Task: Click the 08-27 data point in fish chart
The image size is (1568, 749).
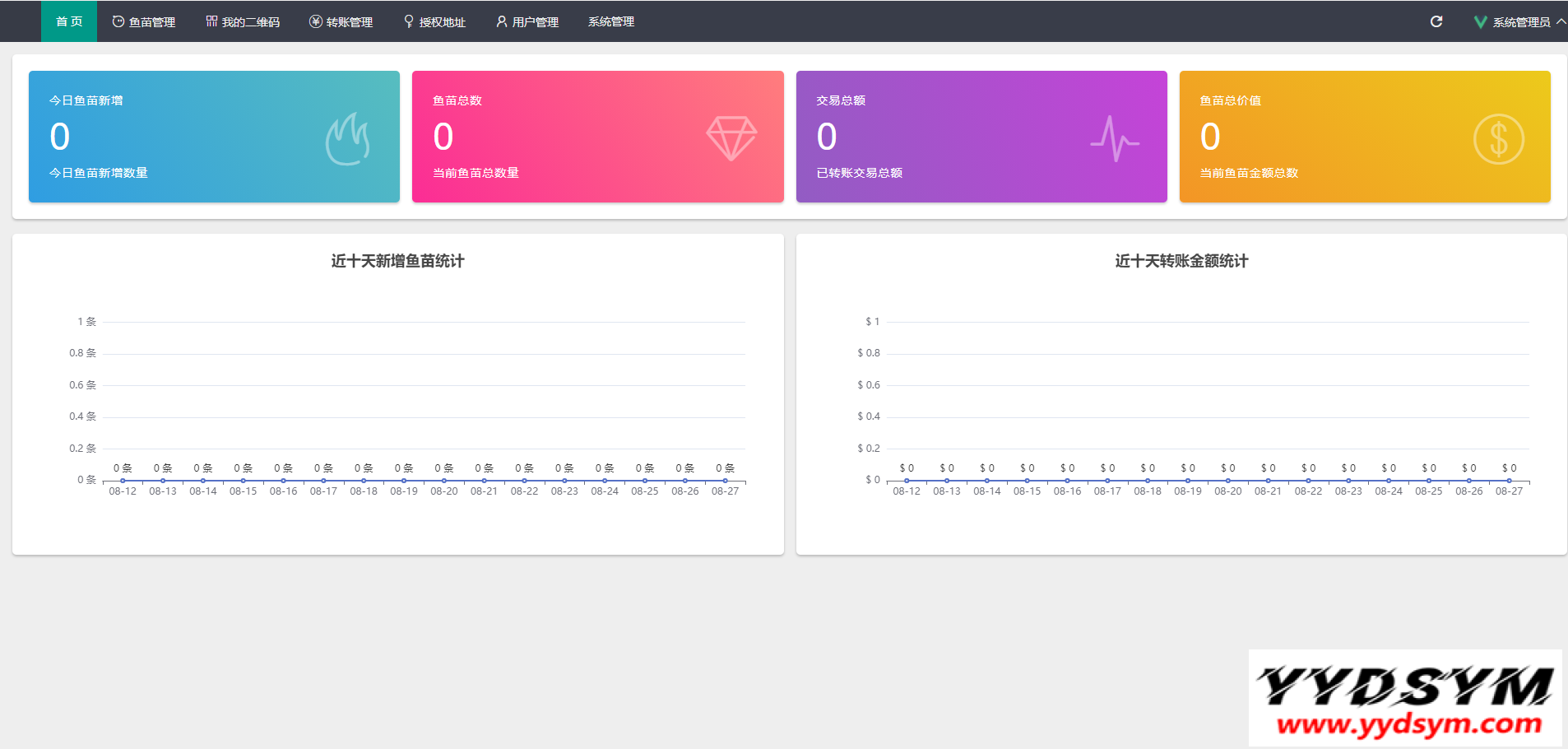Action: tap(725, 480)
